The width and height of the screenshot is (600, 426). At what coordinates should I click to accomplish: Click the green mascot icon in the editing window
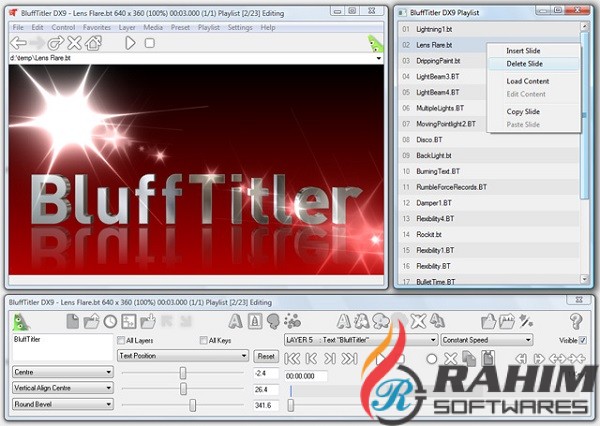[21, 322]
